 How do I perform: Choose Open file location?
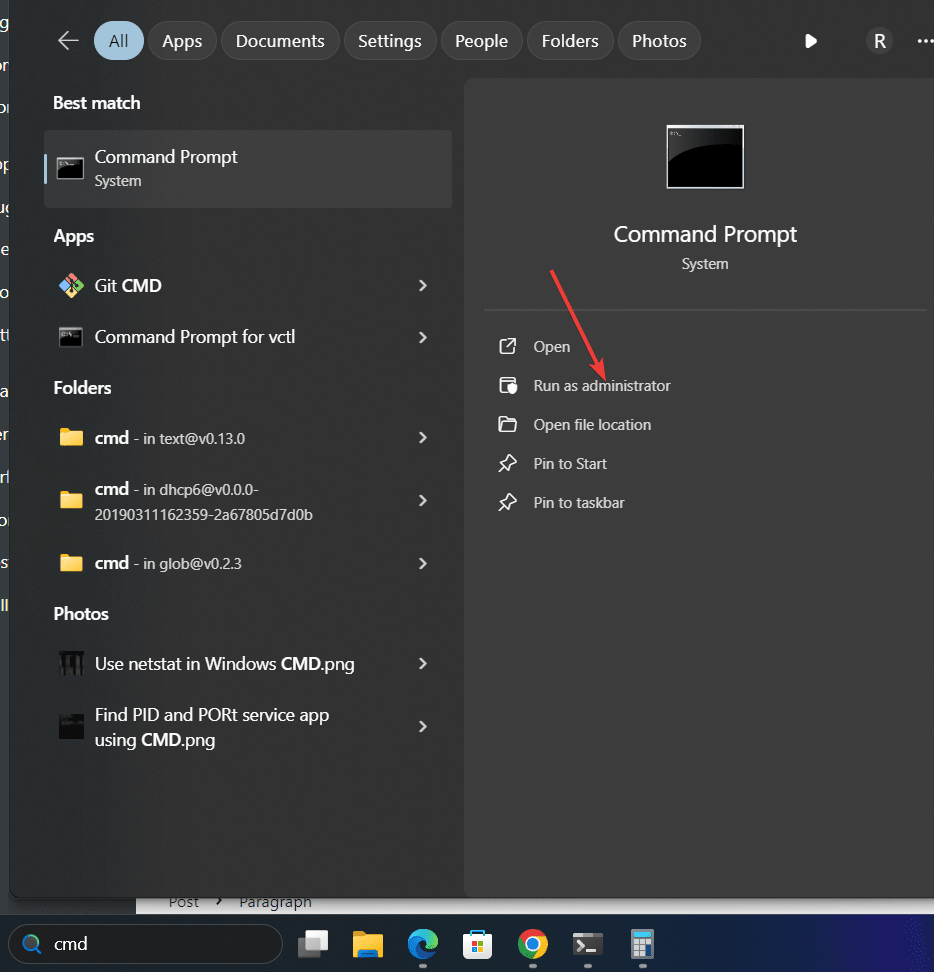[x=591, y=425]
